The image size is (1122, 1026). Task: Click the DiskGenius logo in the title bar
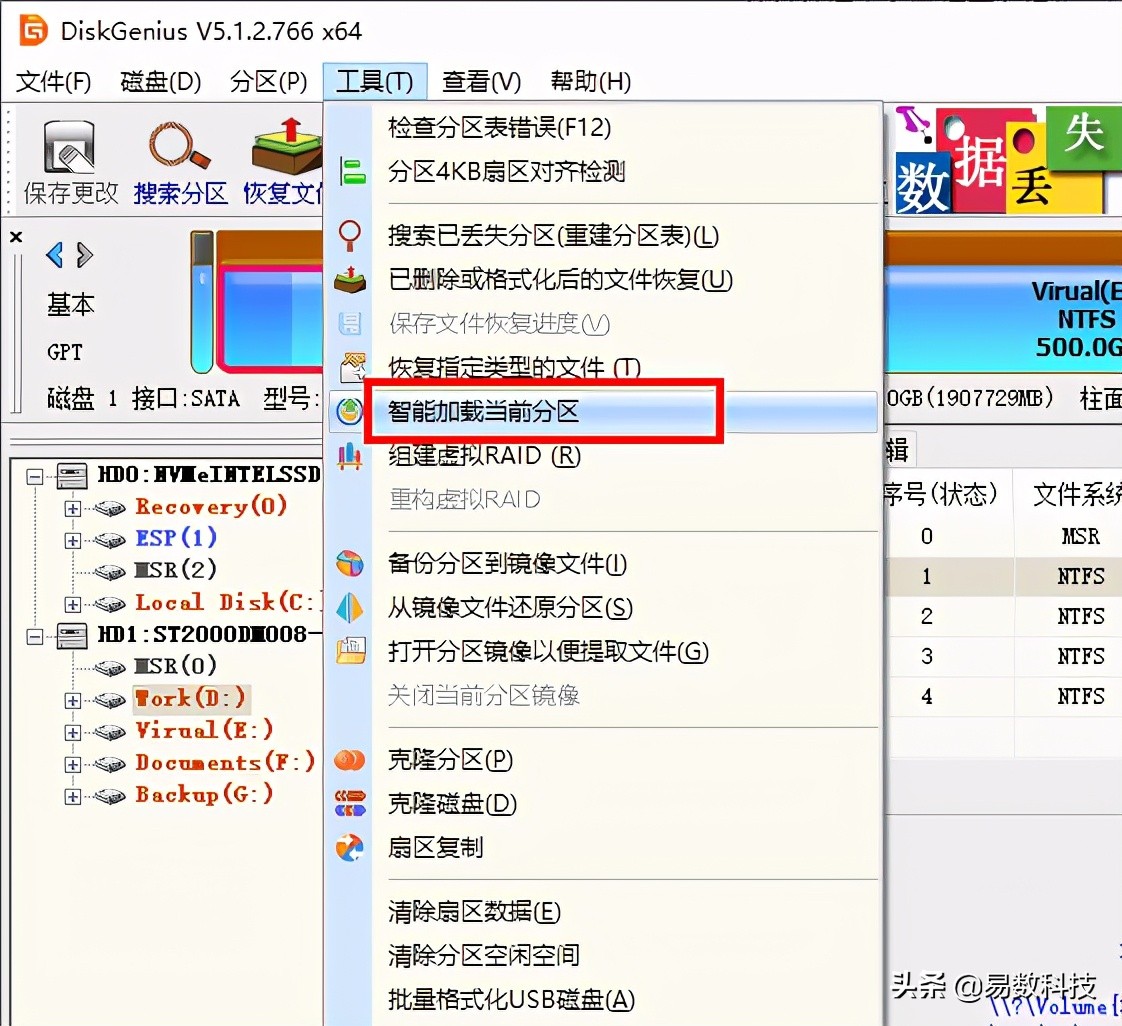30,30
